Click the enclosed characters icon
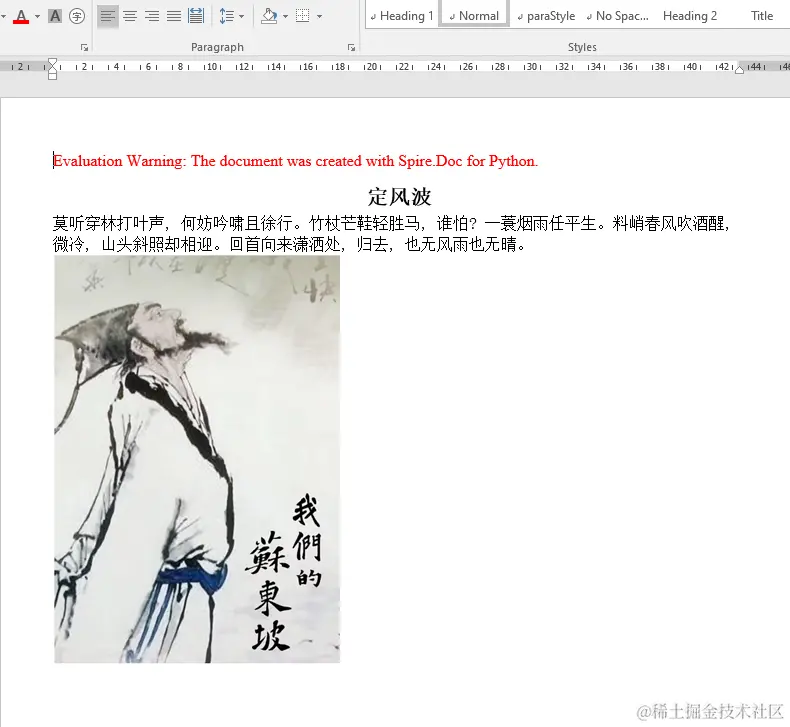This screenshot has width=790, height=727. tap(77, 16)
